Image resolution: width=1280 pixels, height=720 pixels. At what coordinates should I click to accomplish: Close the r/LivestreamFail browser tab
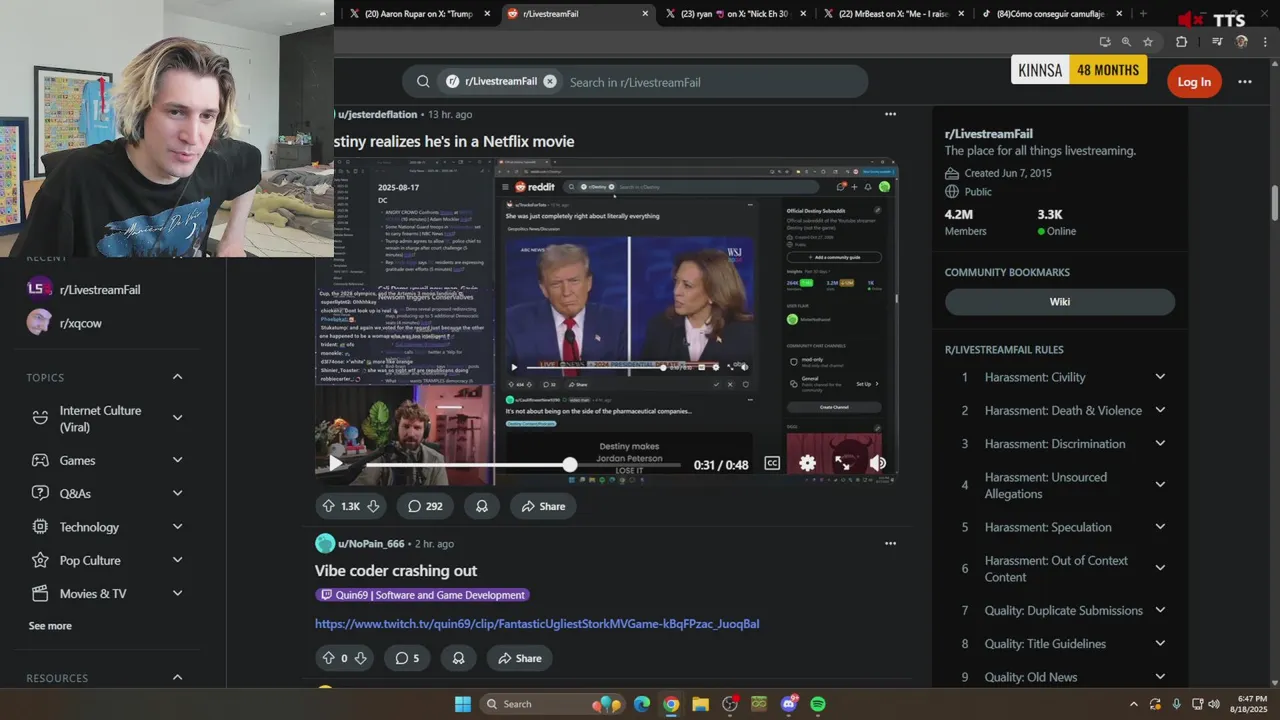pos(645,14)
